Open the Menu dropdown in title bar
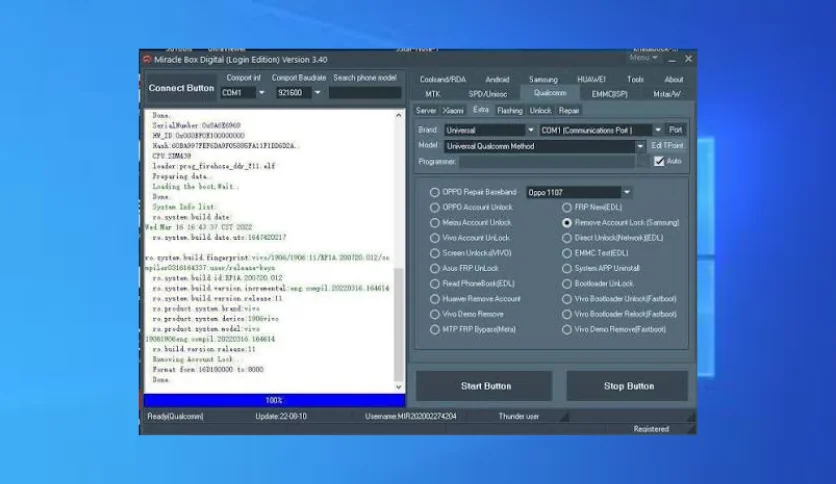The height and width of the screenshot is (484, 836). pyautogui.click(x=644, y=58)
